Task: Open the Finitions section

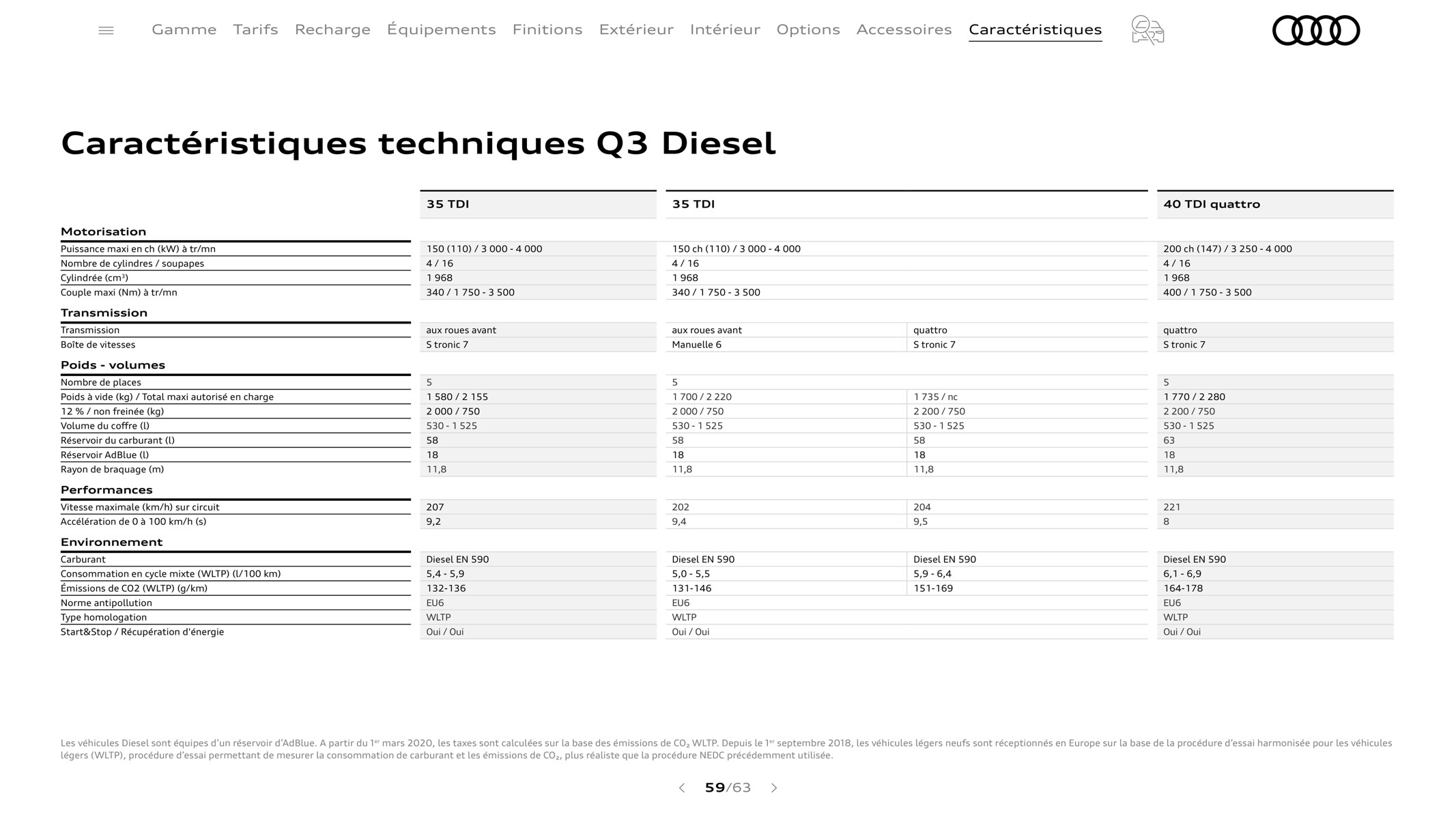Action: pos(547,29)
